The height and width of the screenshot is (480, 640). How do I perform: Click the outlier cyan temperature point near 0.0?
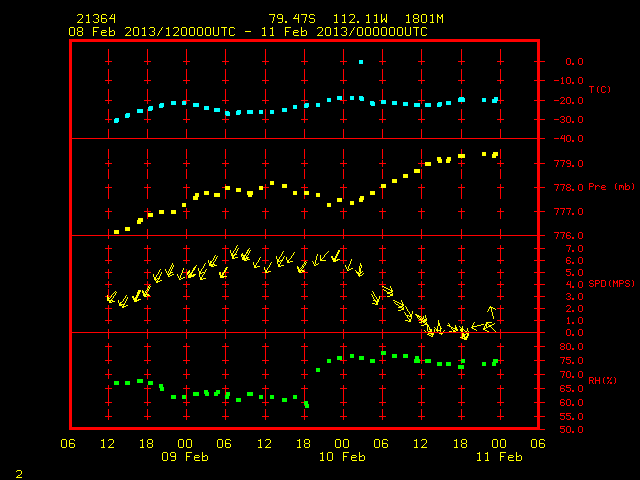(361, 62)
